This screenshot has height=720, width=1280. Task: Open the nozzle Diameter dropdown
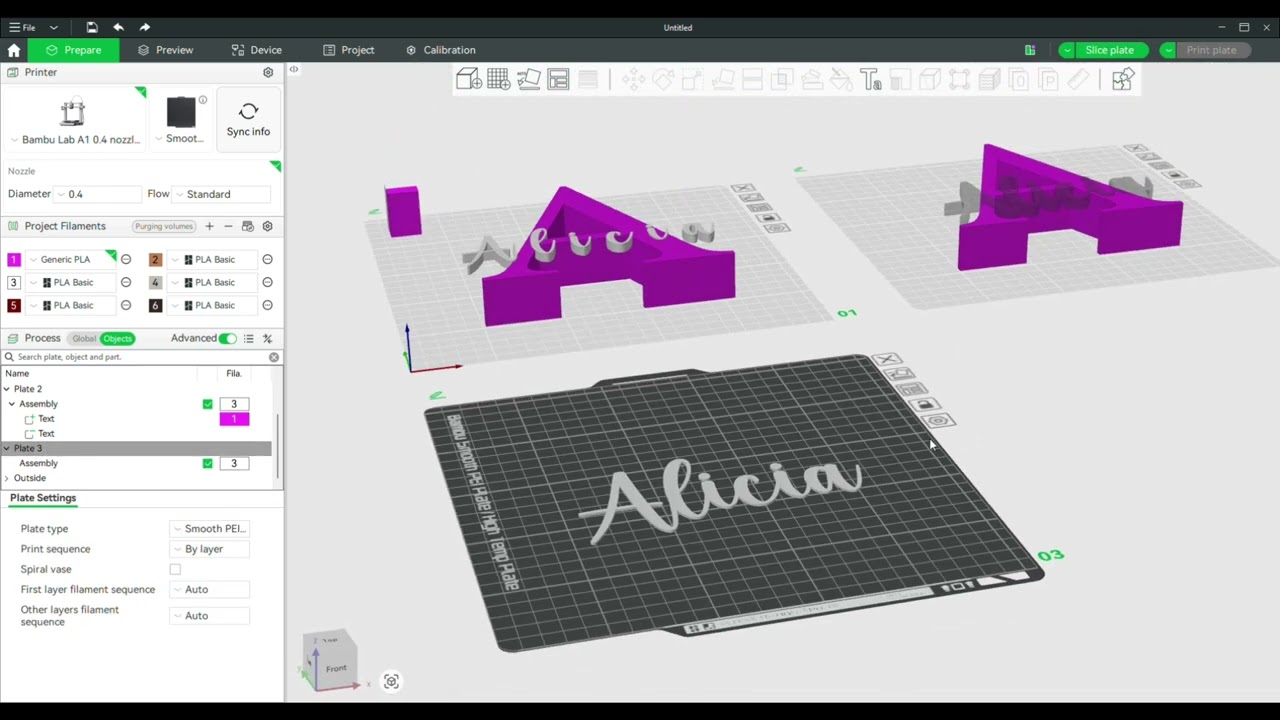coord(98,194)
